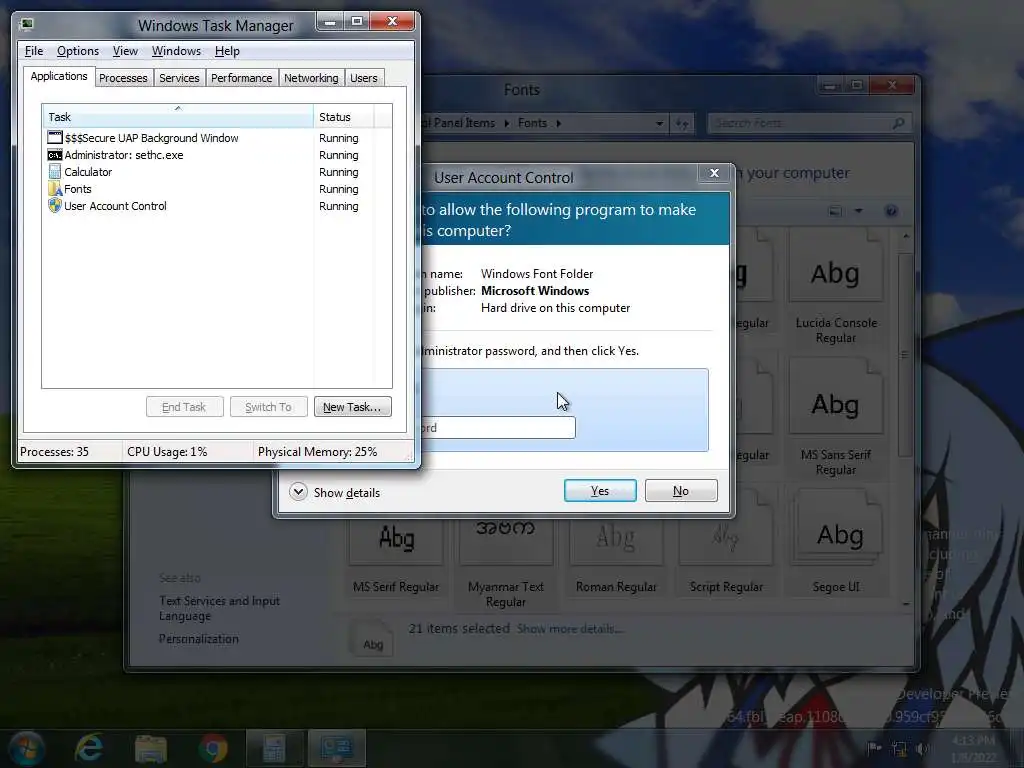Click the network icon in system tray
Viewport: 1024px width, 768px height.
pos(899,748)
